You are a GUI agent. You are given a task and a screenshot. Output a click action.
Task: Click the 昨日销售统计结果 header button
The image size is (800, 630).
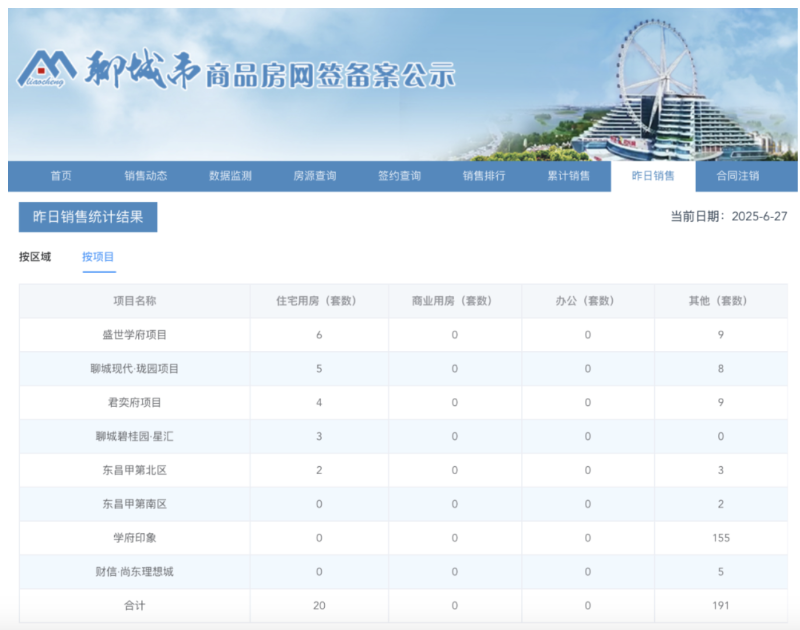(88, 217)
